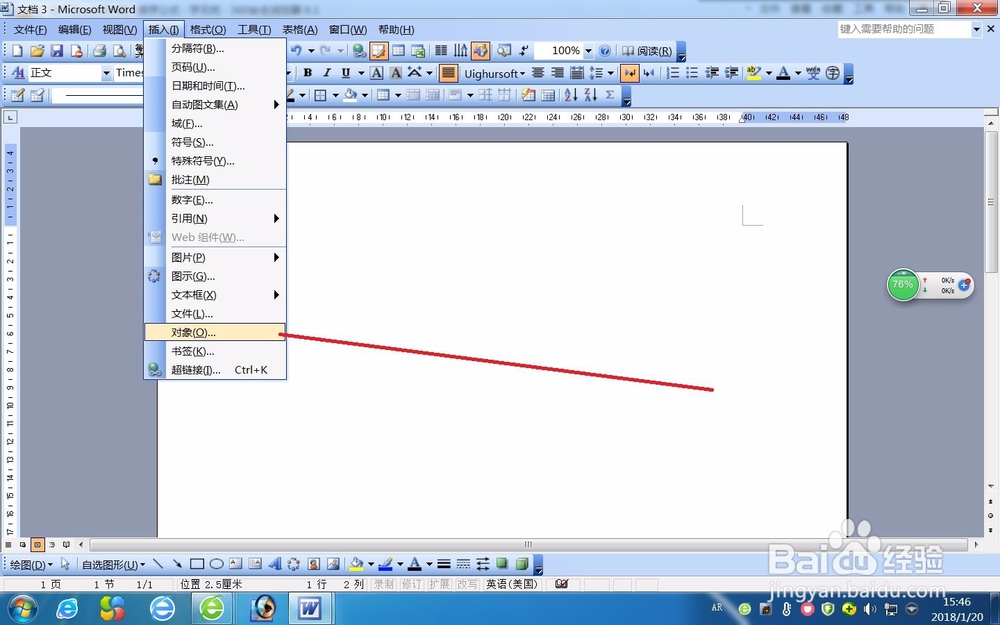Image resolution: width=1000 pixels, height=625 pixels.
Task: Open phonetic guide icon
Action: point(812,73)
